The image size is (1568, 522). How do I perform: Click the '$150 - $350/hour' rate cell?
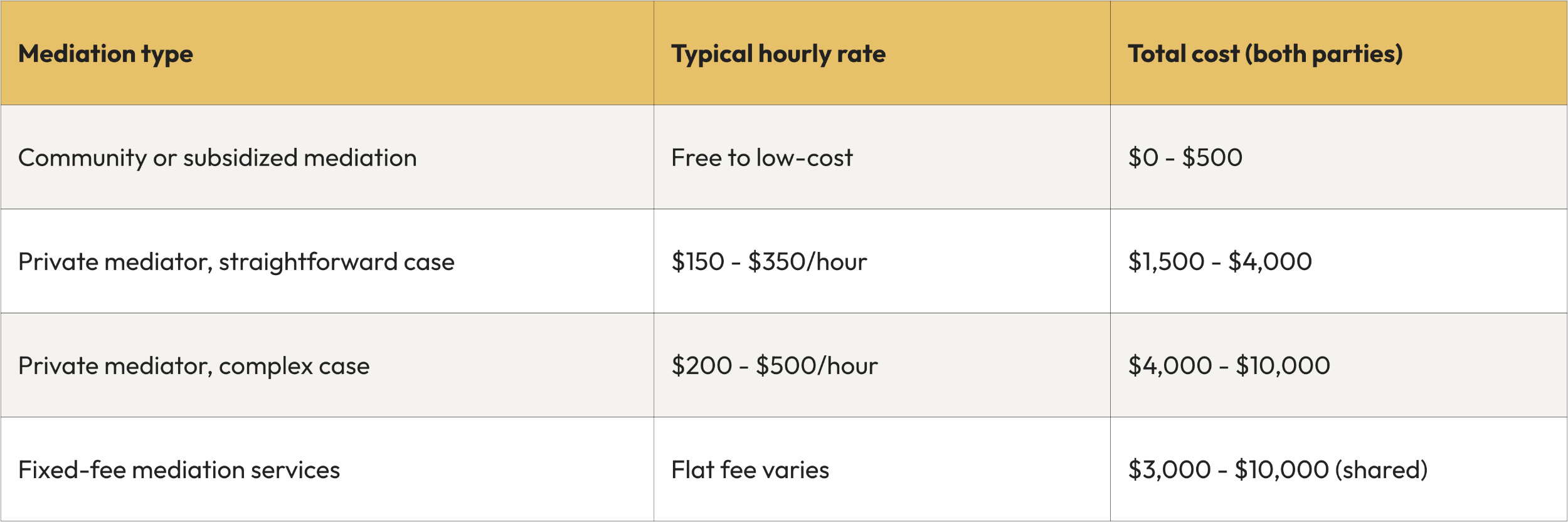pyautogui.click(x=769, y=262)
